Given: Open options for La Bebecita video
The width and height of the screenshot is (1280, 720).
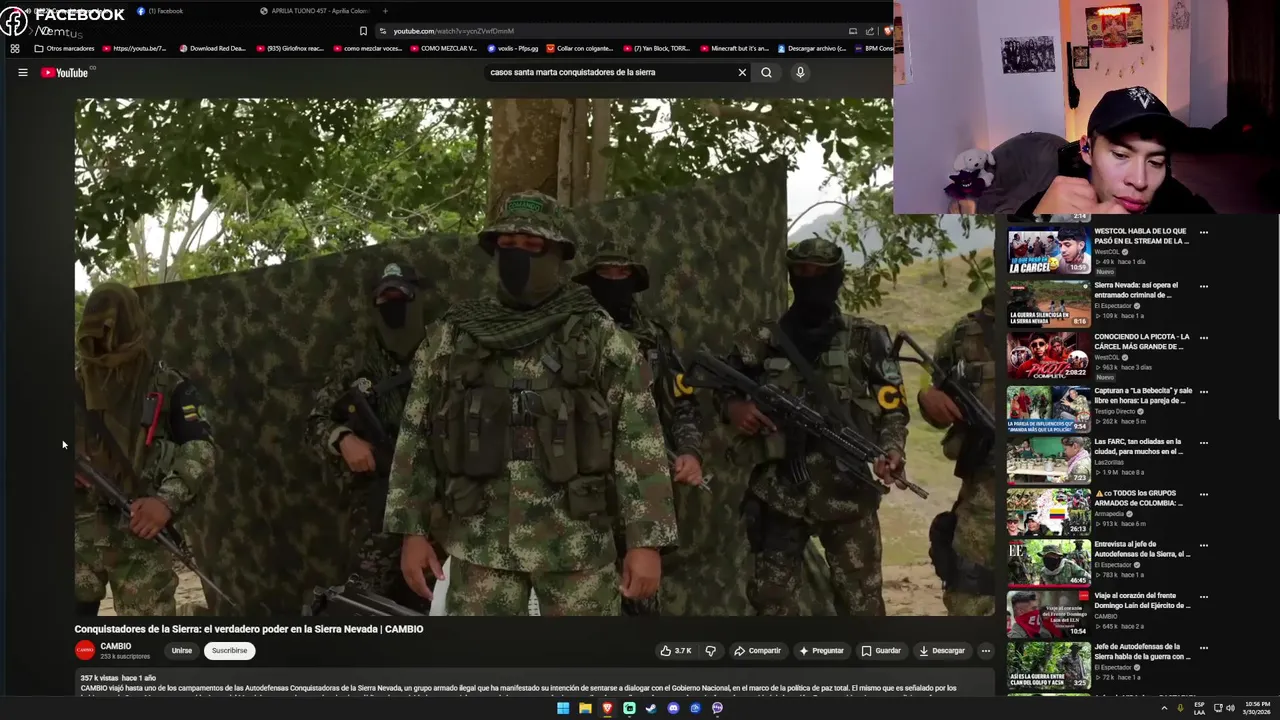Looking at the screenshot, I should [x=1203, y=392].
